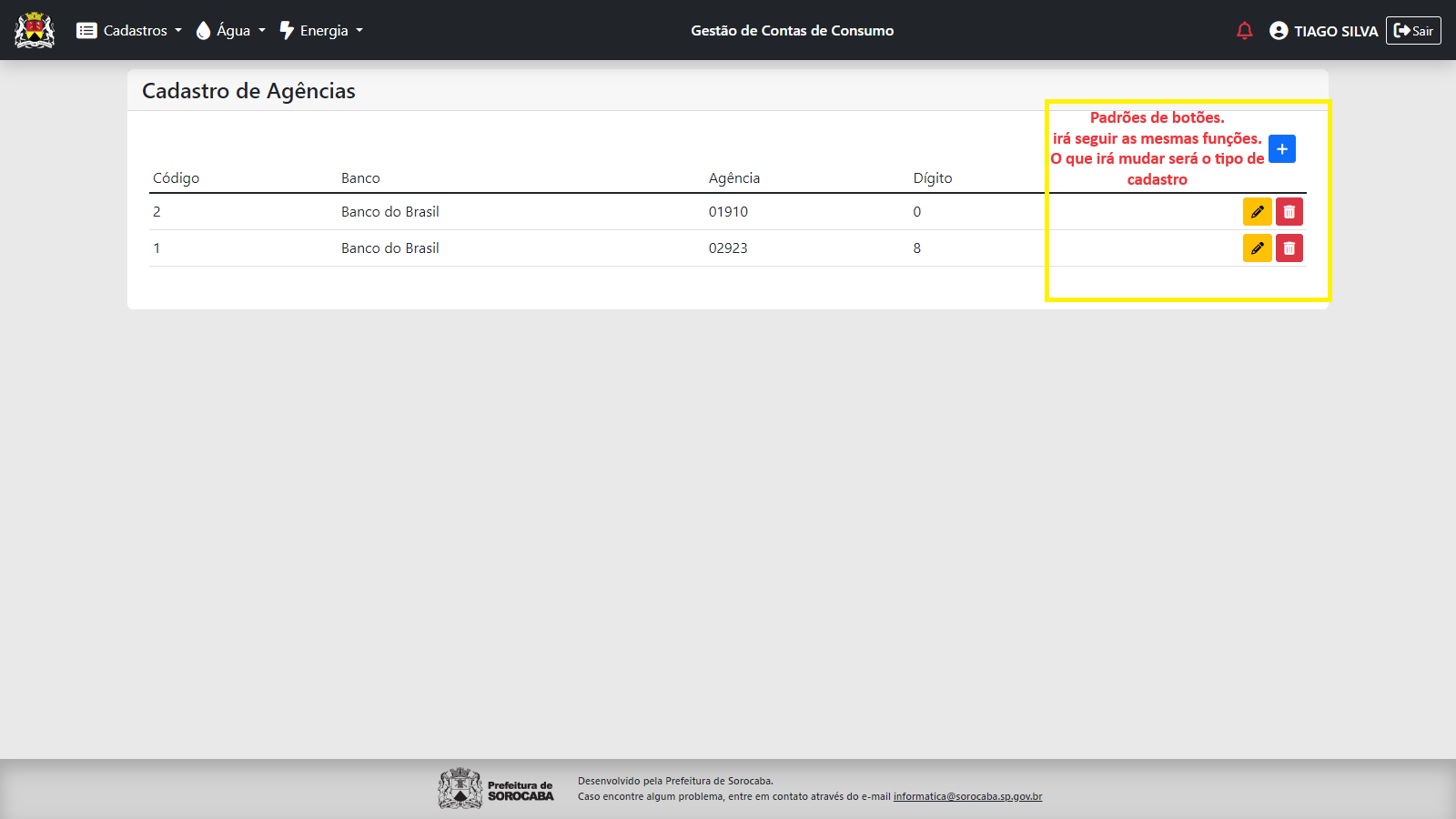
Task: Open the informatica@sorocaba.sp.gov.br email link
Action: click(967, 796)
